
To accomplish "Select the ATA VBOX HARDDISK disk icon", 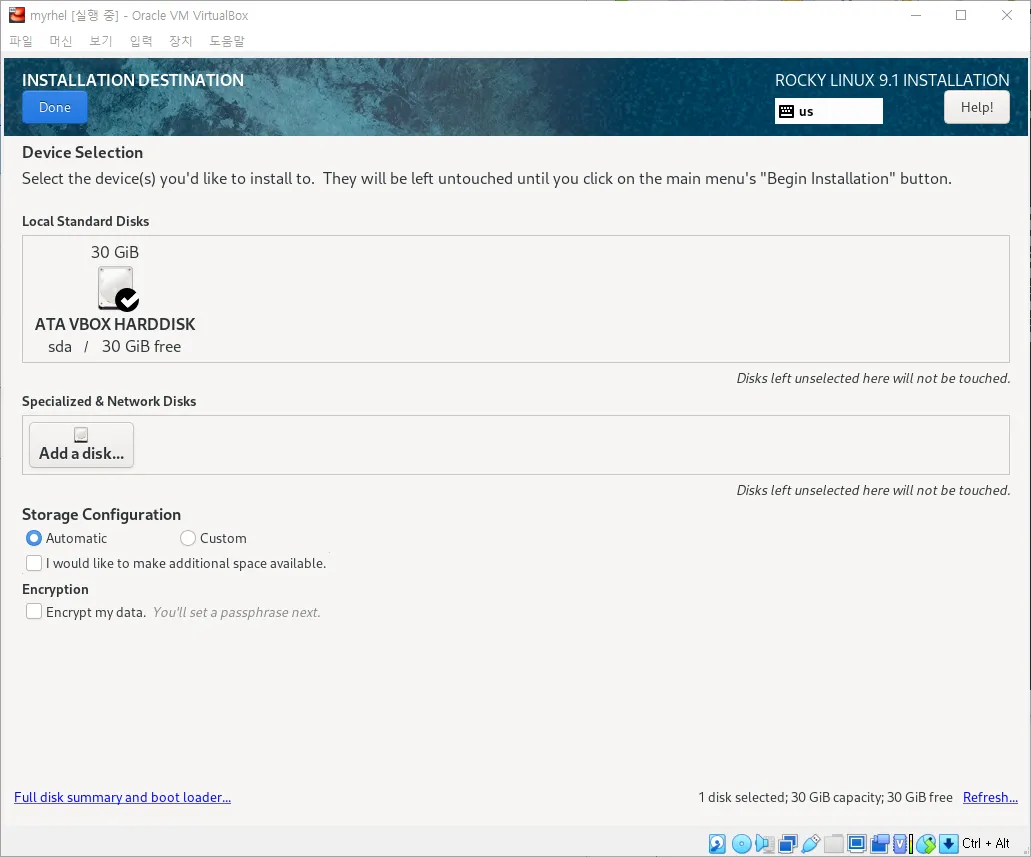I will [x=118, y=288].
